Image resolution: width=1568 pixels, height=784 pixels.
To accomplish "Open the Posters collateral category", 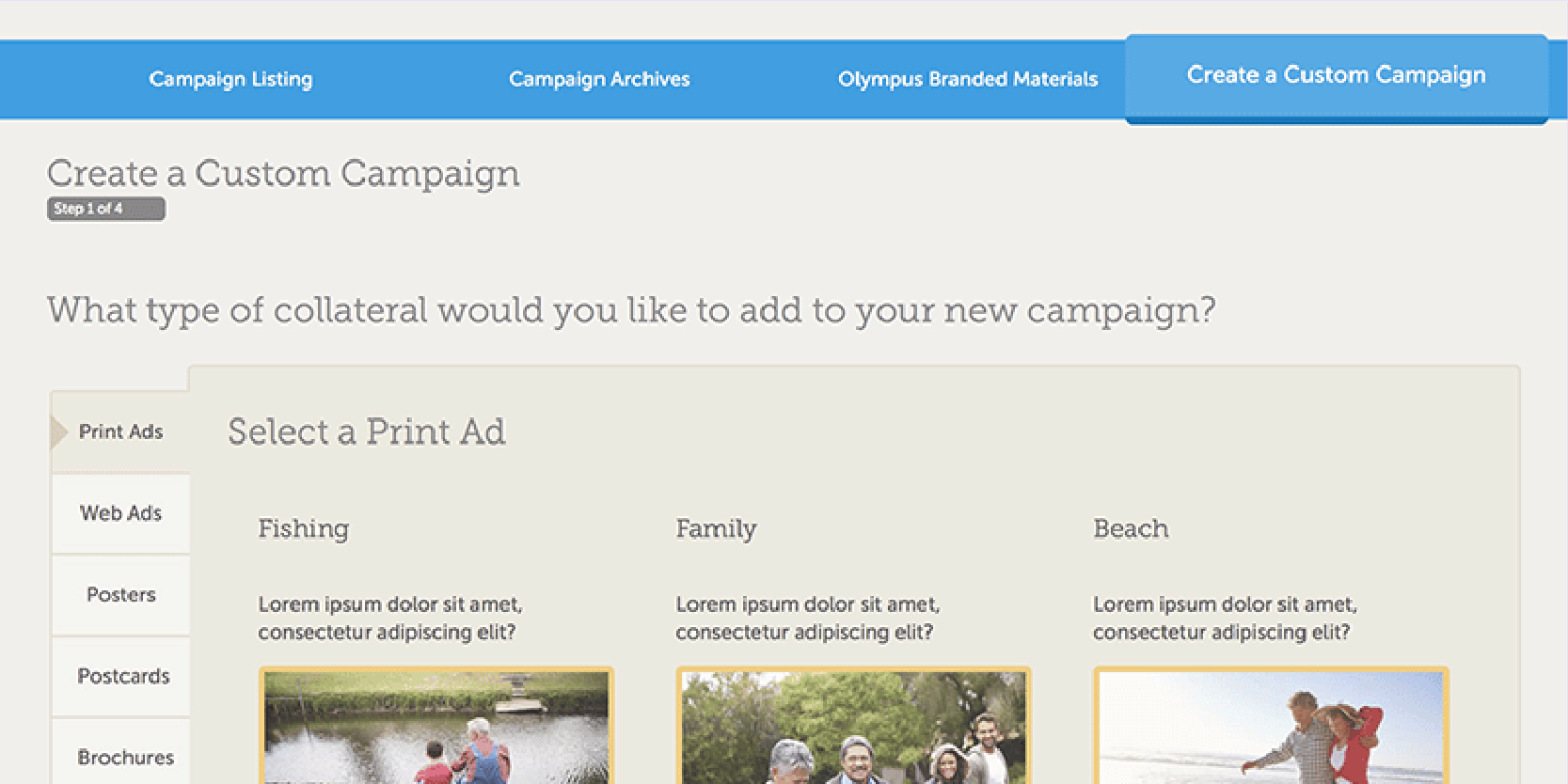I will click(x=121, y=595).
